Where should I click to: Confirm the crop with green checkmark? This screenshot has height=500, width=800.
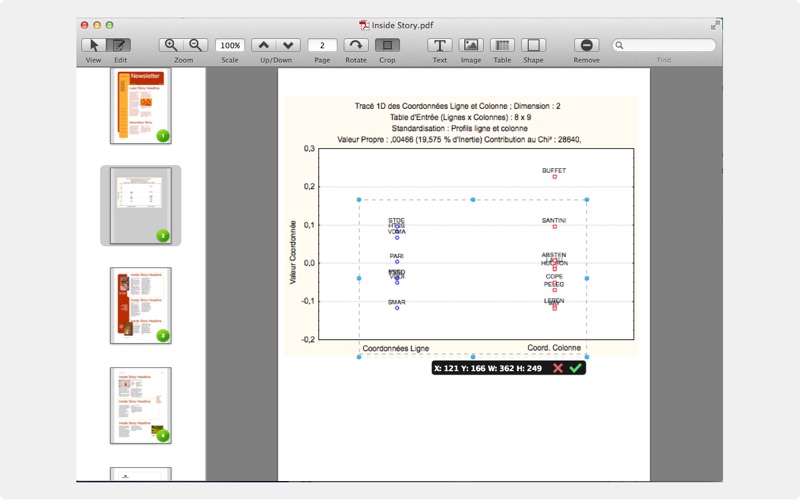click(576, 368)
